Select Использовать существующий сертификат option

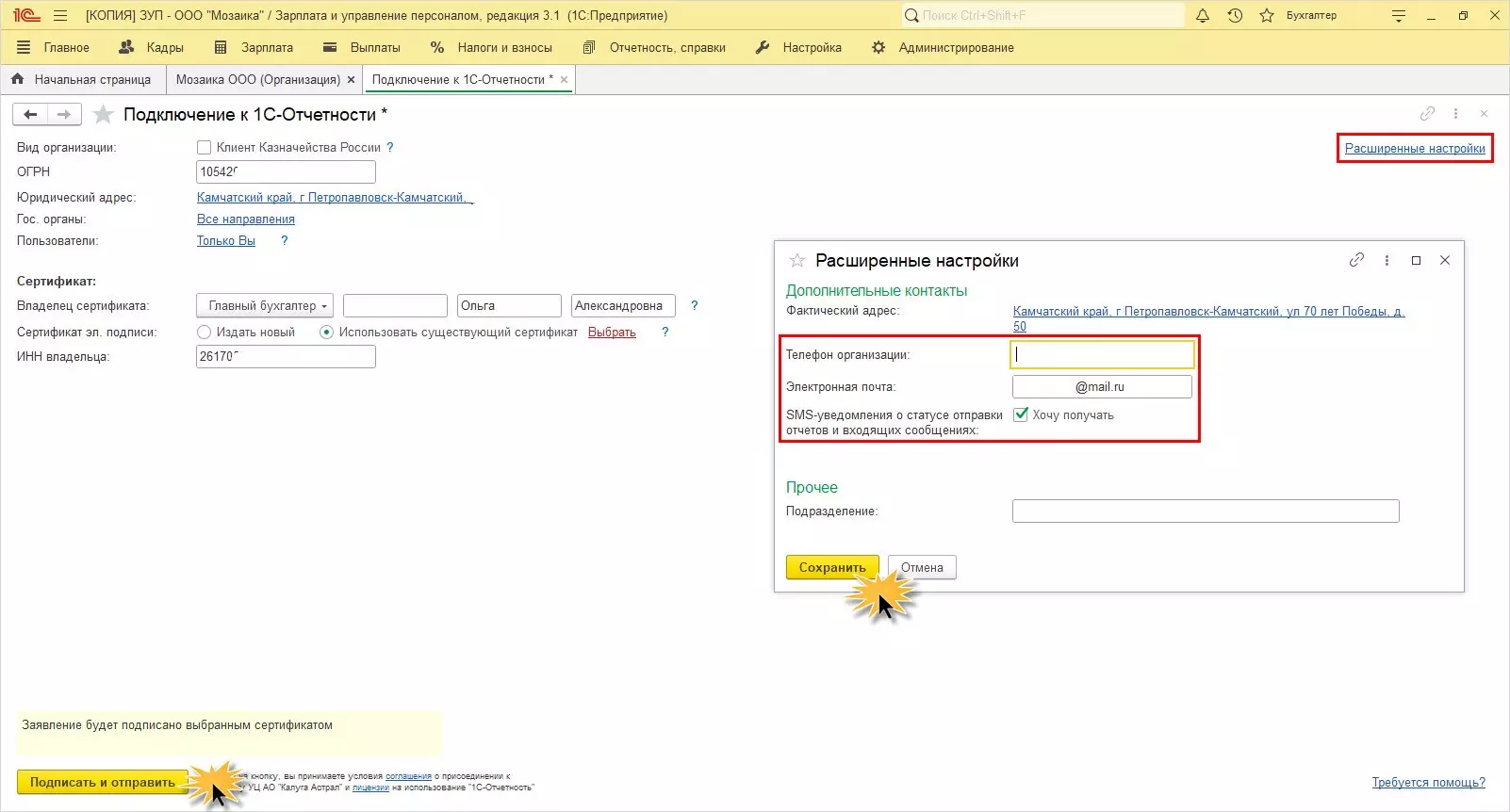[x=326, y=333]
